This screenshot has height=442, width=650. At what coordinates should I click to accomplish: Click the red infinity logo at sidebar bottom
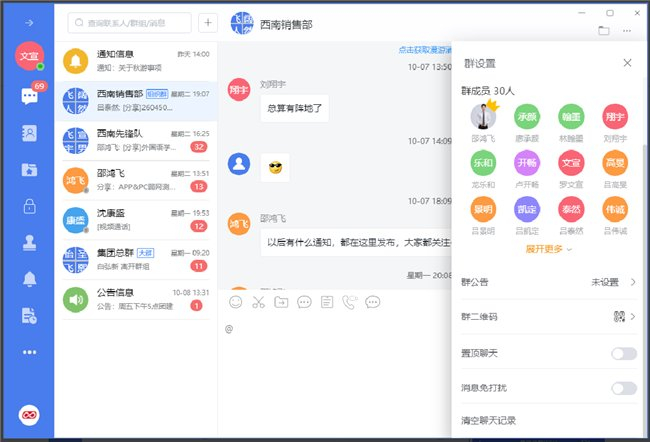[x=29, y=415]
